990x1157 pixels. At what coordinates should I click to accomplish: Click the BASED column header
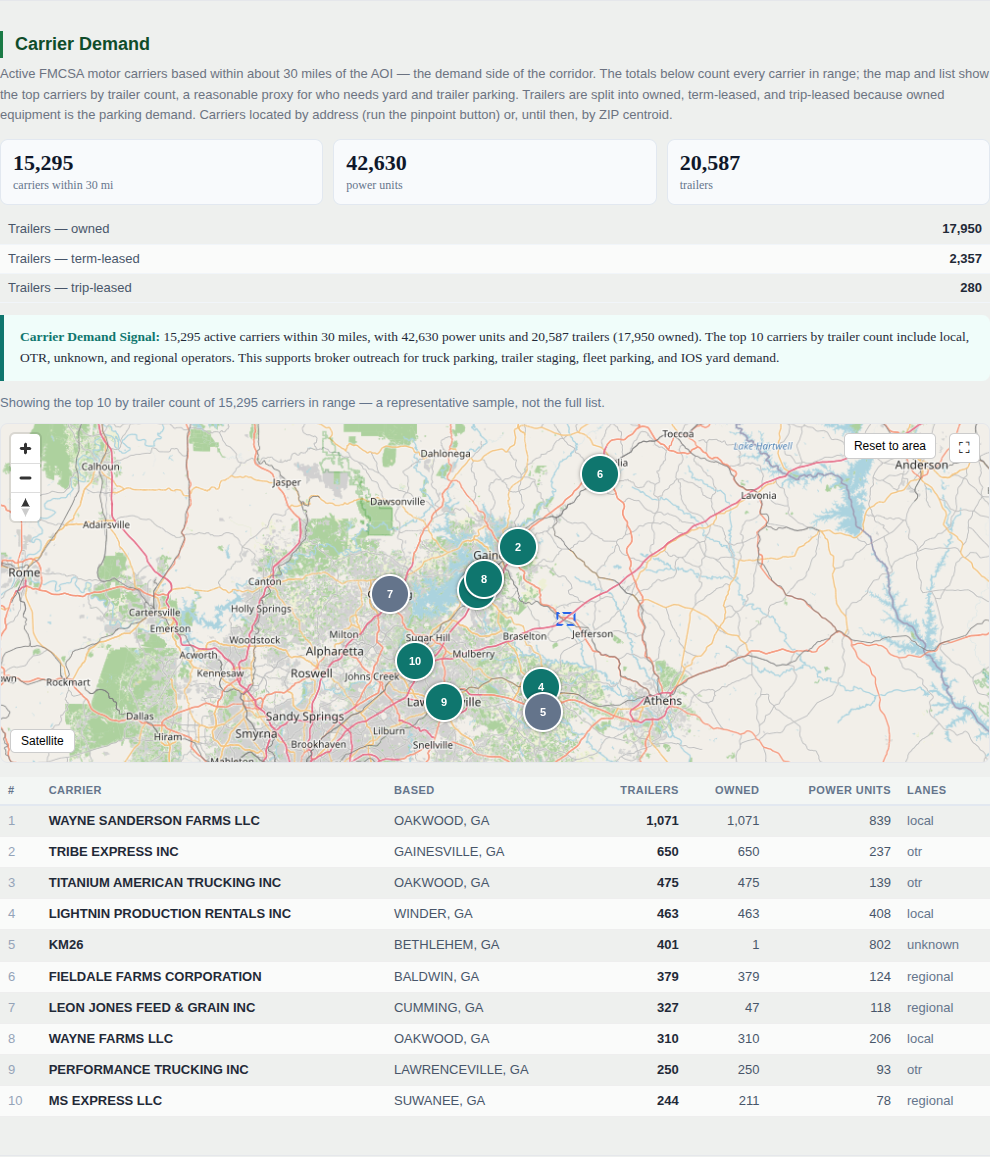(414, 790)
